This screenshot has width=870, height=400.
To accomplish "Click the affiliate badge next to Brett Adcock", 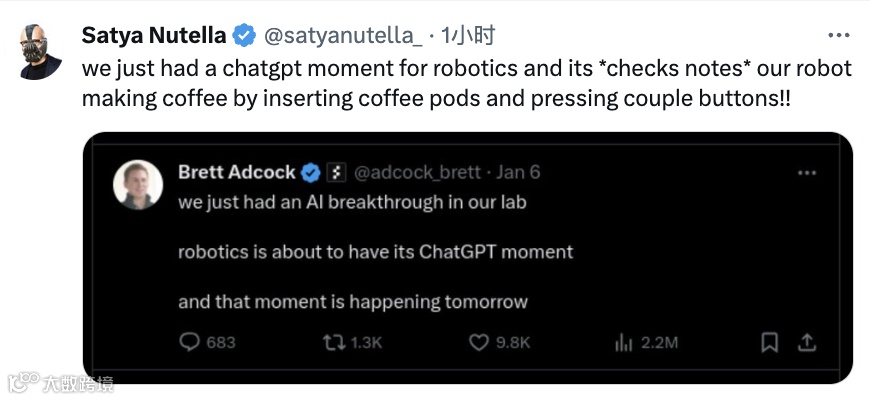I will 336,173.
